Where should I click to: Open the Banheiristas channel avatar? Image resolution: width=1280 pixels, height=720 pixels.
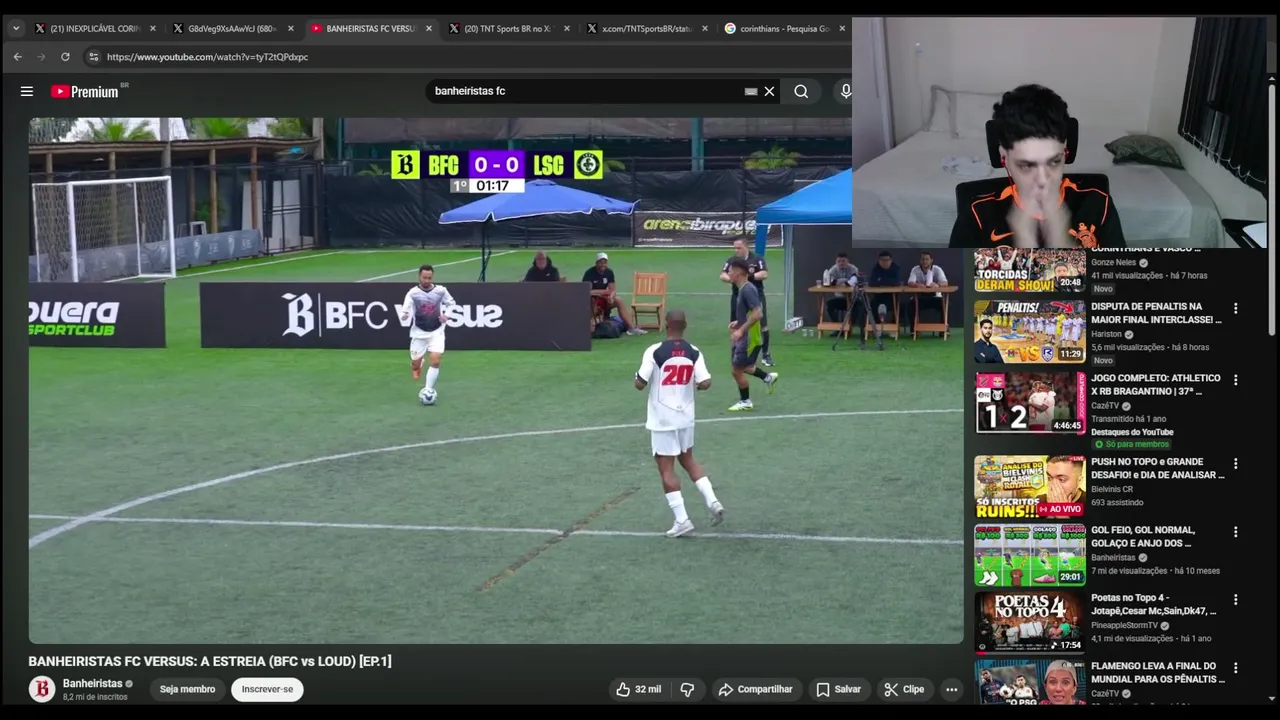pos(42,689)
